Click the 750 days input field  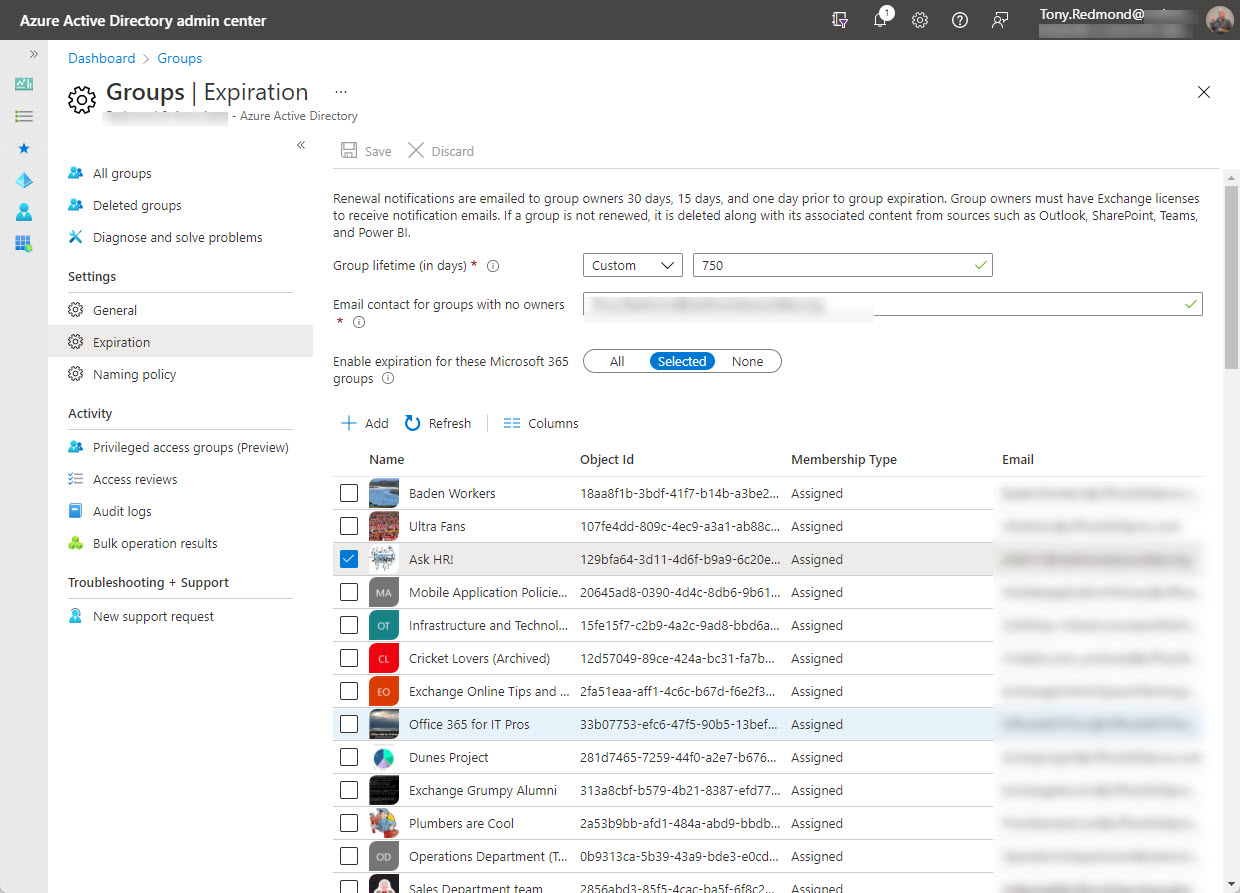coord(842,265)
